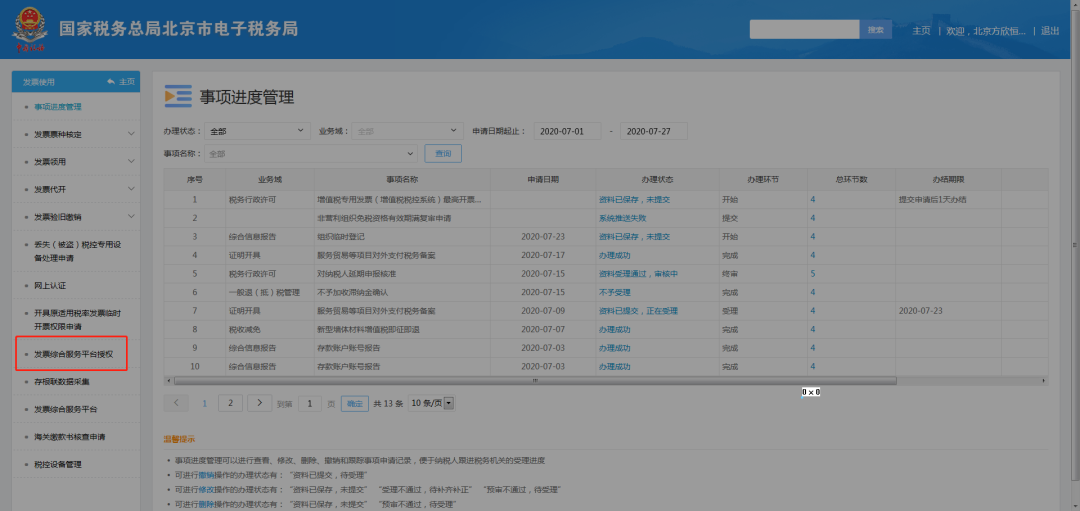The width and height of the screenshot is (1080, 511).
Task: Click total steps 5 link in row 5
Action: point(813,273)
